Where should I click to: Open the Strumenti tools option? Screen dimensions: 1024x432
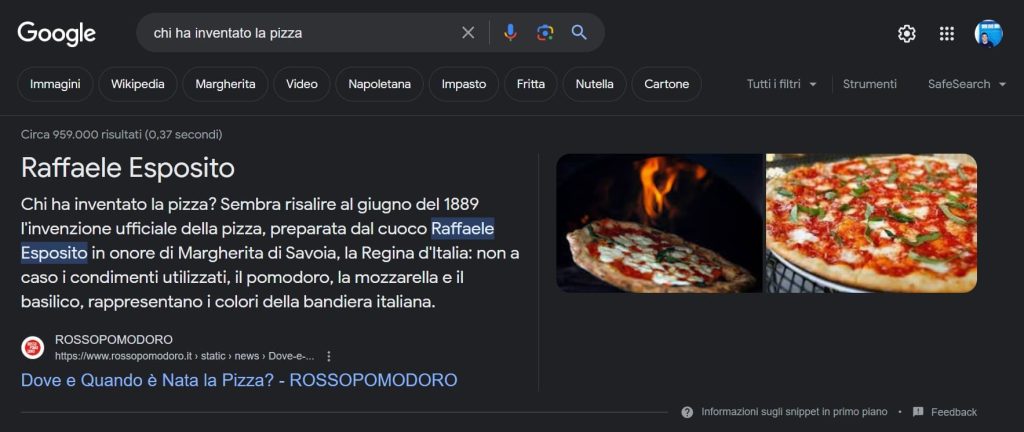click(x=869, y=84)
